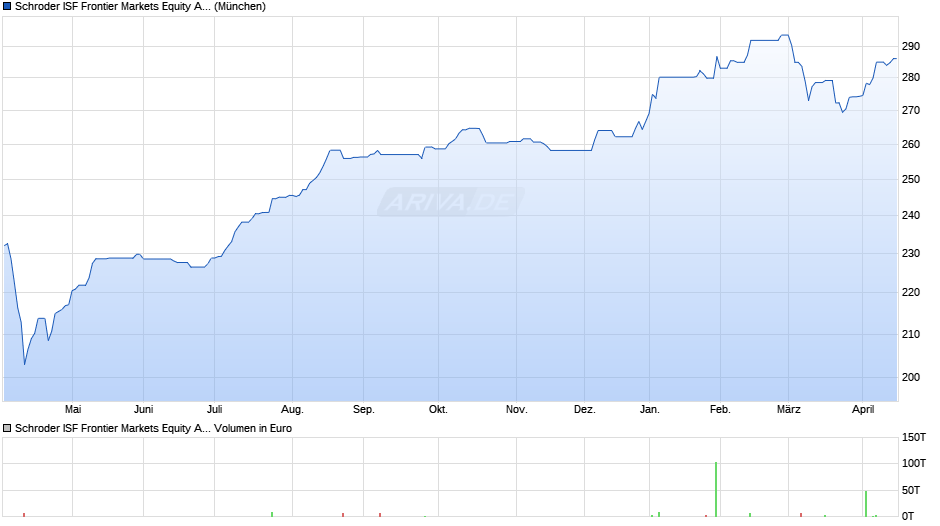
Task: Click the 270 price axis label
Action: (911, 110)
